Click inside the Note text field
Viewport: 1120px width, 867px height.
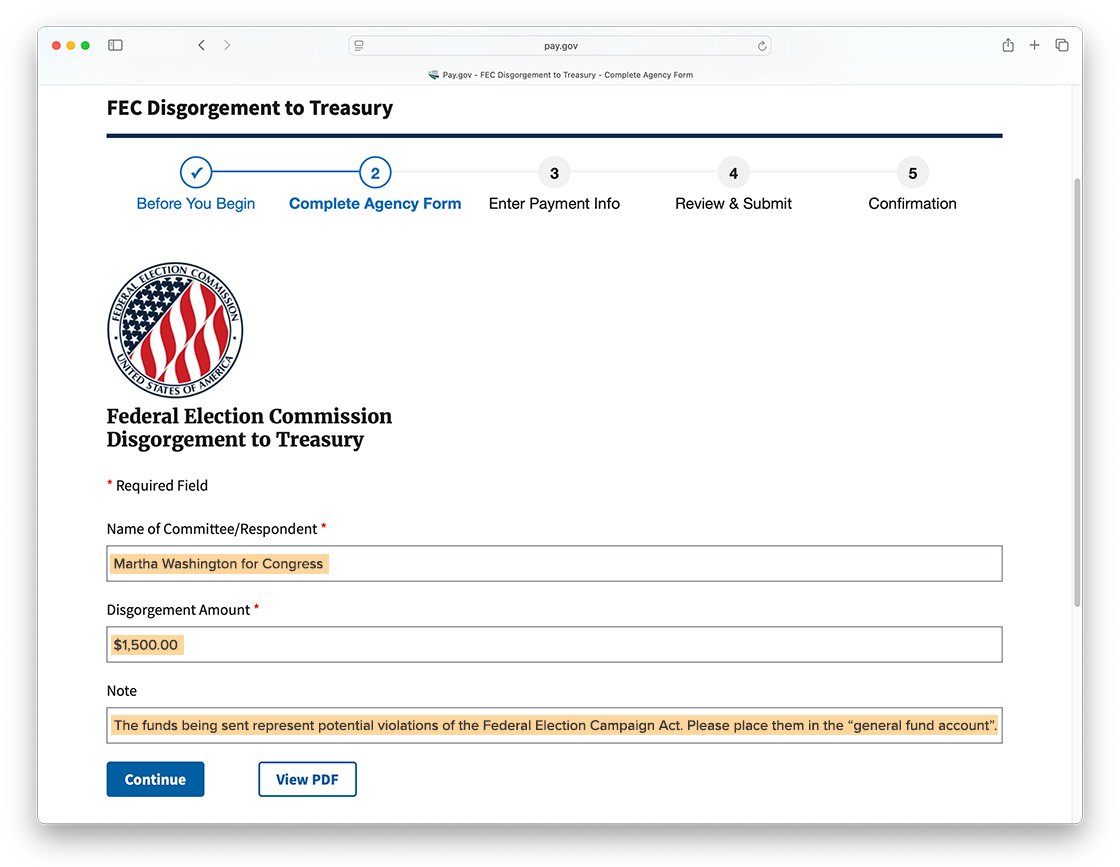(554, 725)
